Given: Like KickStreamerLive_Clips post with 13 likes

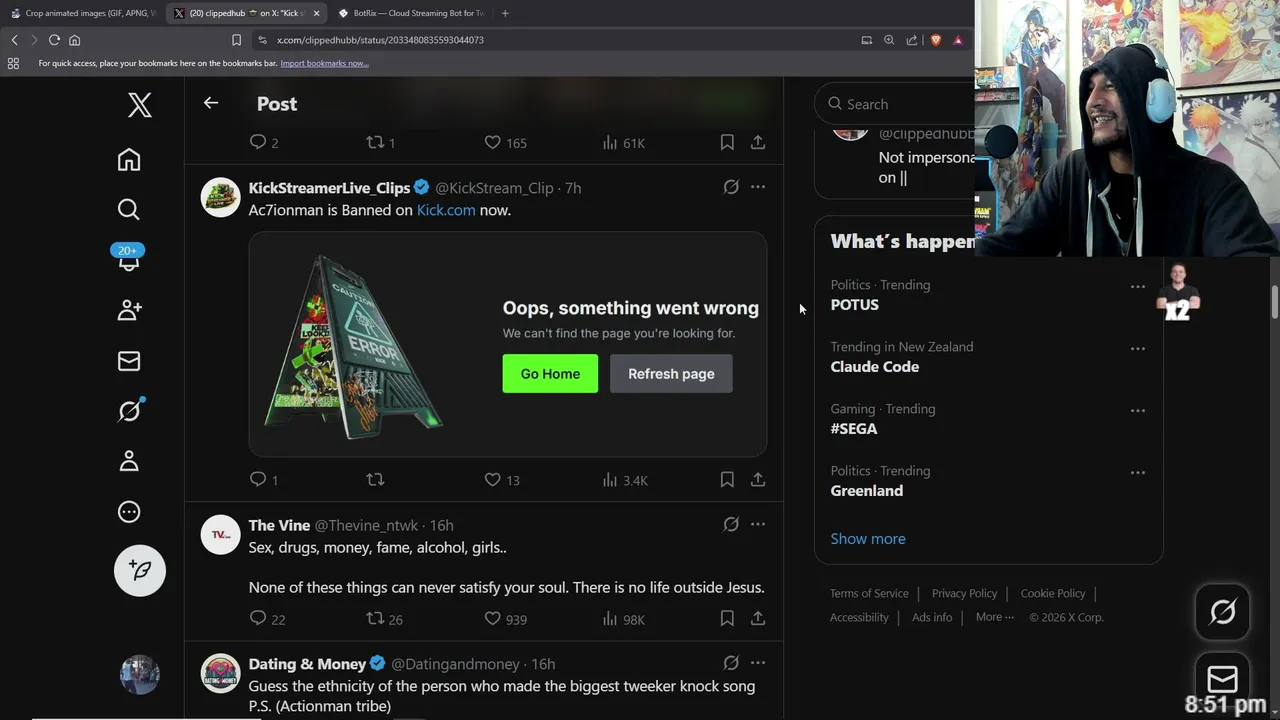Looking at the screenshot, I should click(x=502, y=480).
